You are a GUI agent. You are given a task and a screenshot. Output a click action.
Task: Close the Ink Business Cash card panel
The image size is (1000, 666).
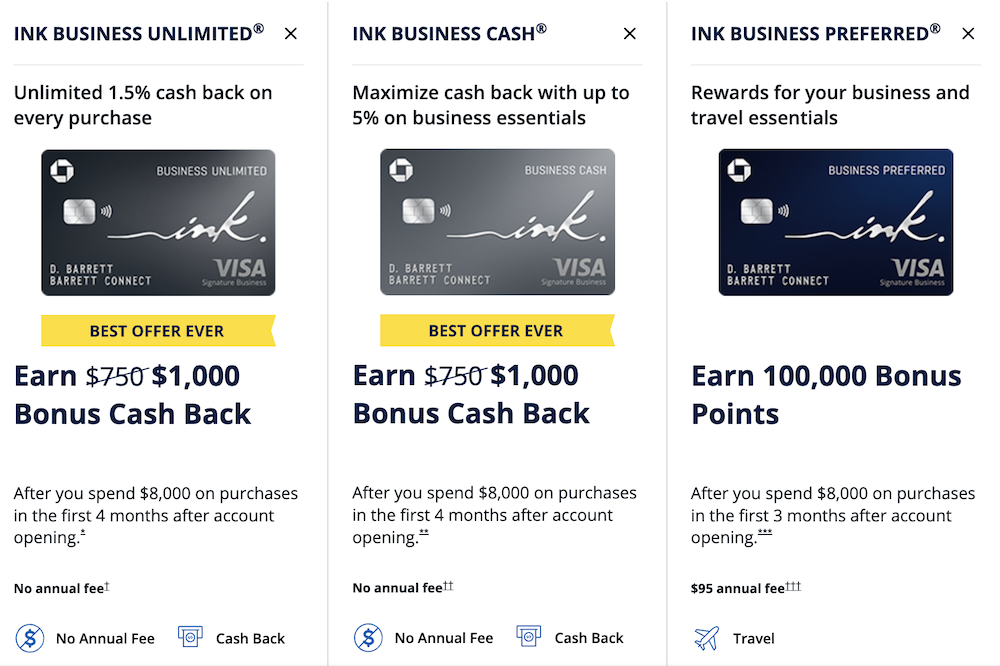[629, 34]
